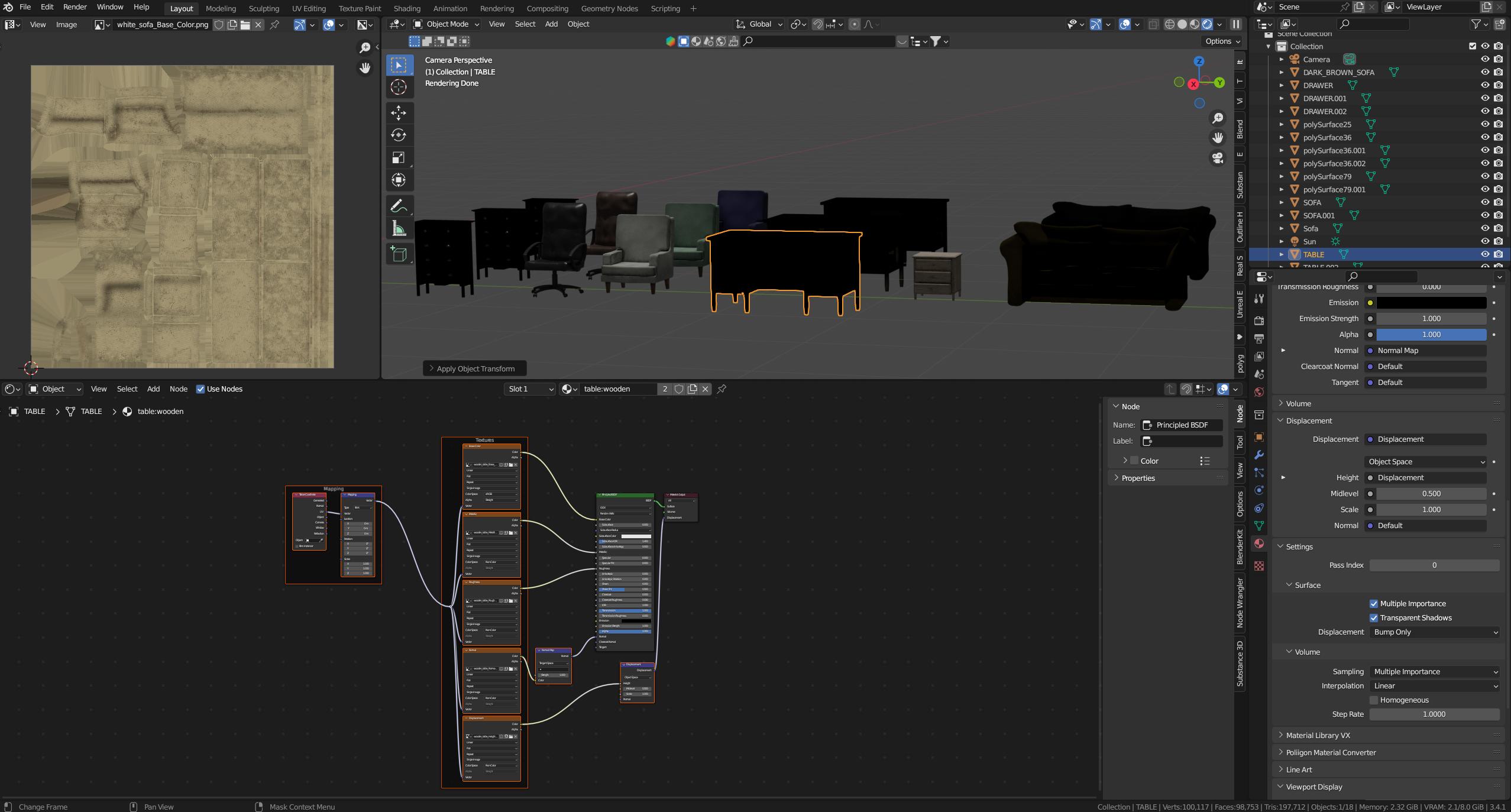The image size is (1511, 812).
Task: Click the material user count button 2
Action: [x=665, y=389]
